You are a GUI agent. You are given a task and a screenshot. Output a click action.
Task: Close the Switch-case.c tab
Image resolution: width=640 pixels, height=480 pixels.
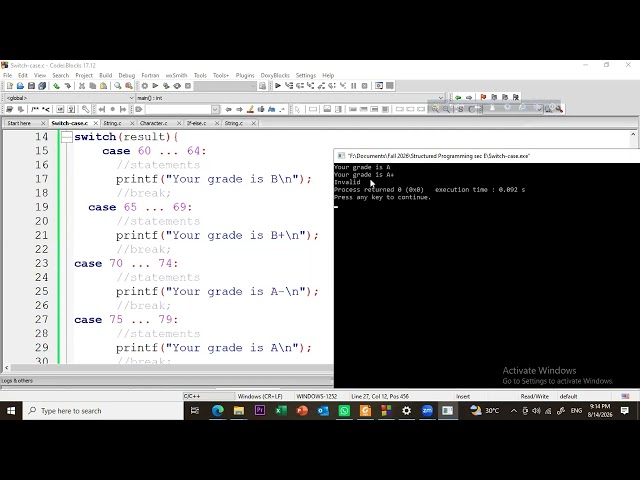point(96,123)
